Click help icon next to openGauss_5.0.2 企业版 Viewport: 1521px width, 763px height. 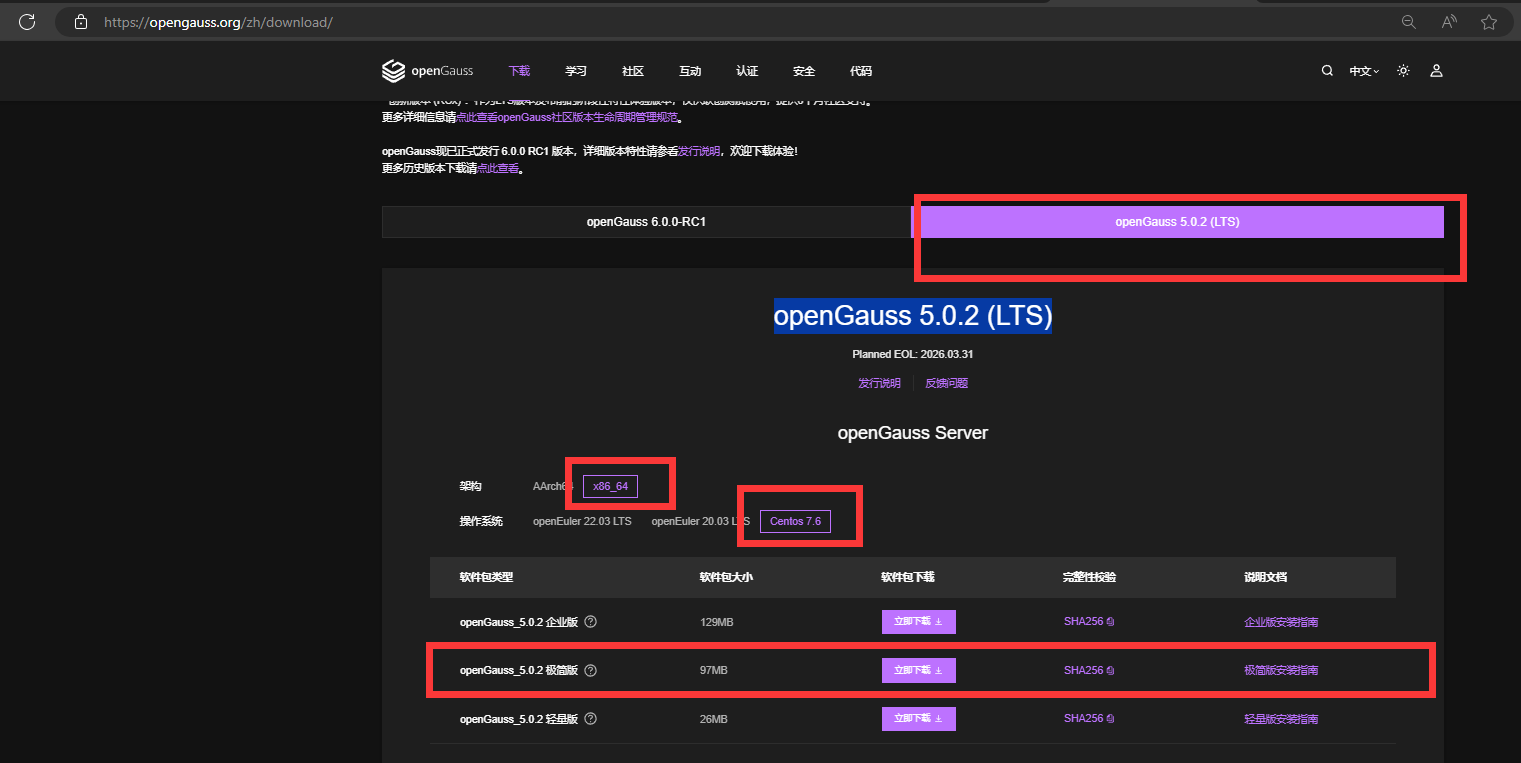pyautogui.click(x=590, y=622)
